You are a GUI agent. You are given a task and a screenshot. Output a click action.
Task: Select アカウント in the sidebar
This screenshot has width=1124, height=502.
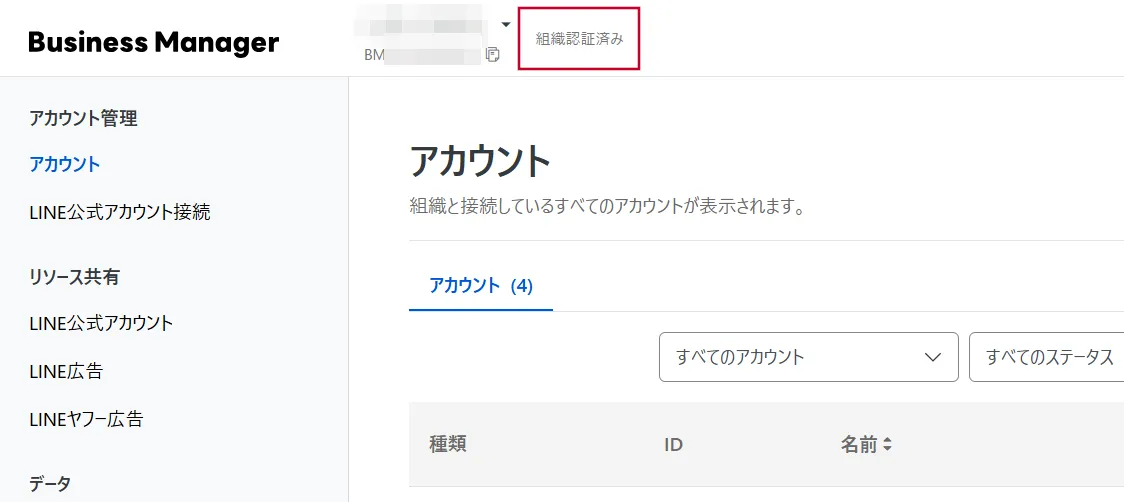click(x=65, y=164)
